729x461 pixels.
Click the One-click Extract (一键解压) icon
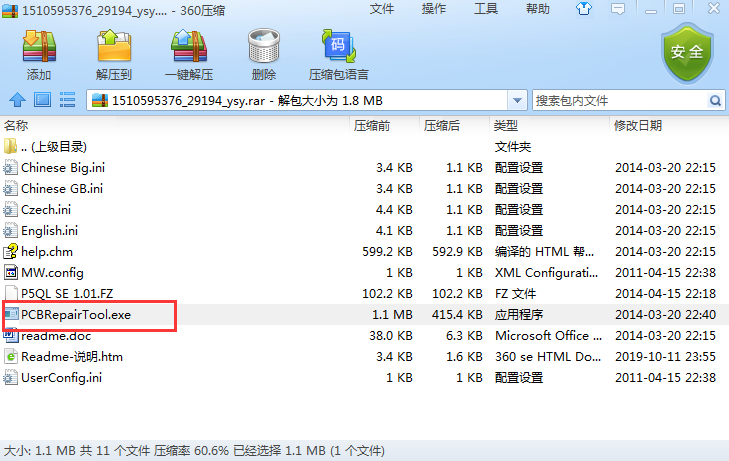pos(189,46)
